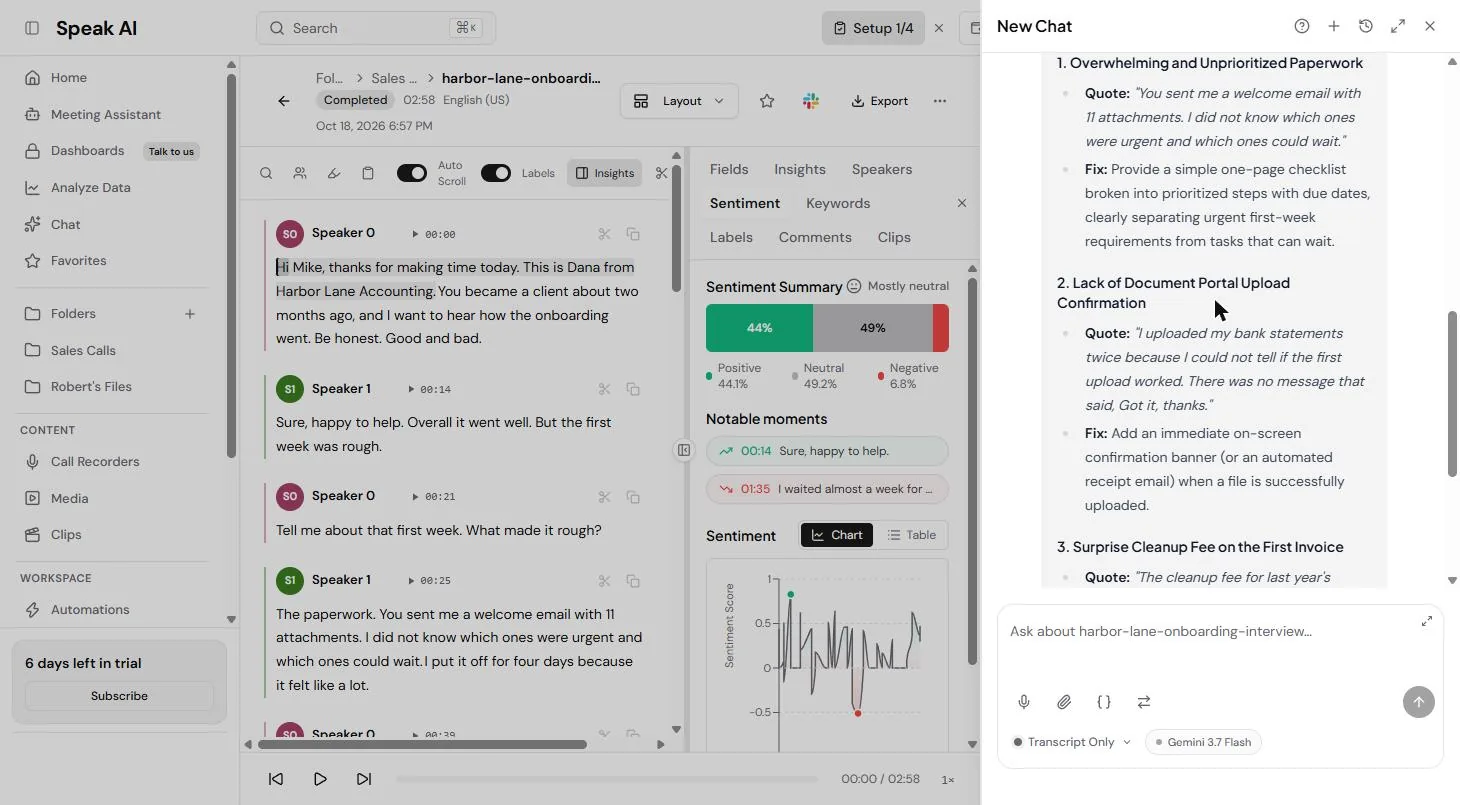This screenshot has width=1460, height=805.
Task: Click the sidebar collapse icon beside Speak AI
Action: tap(32, 28)
